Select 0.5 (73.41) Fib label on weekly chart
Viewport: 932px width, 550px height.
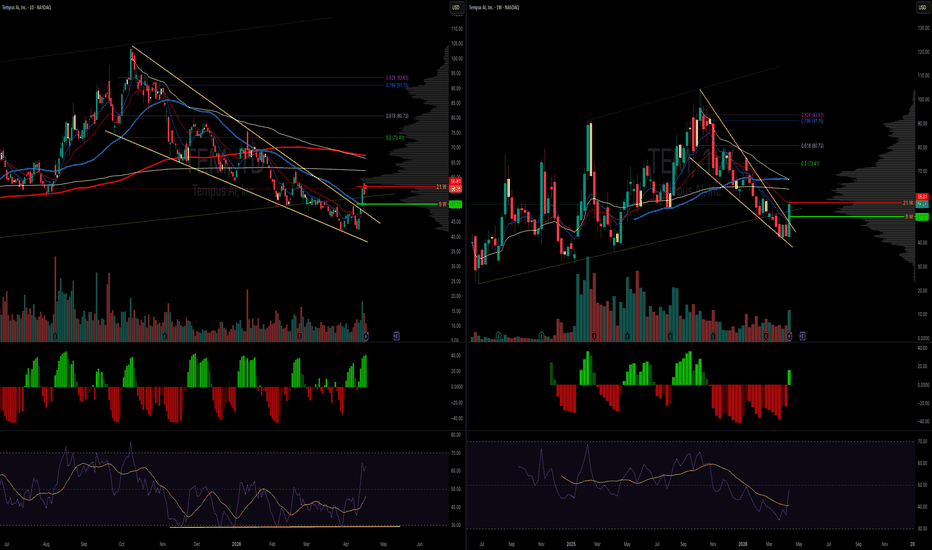(810, 164)
